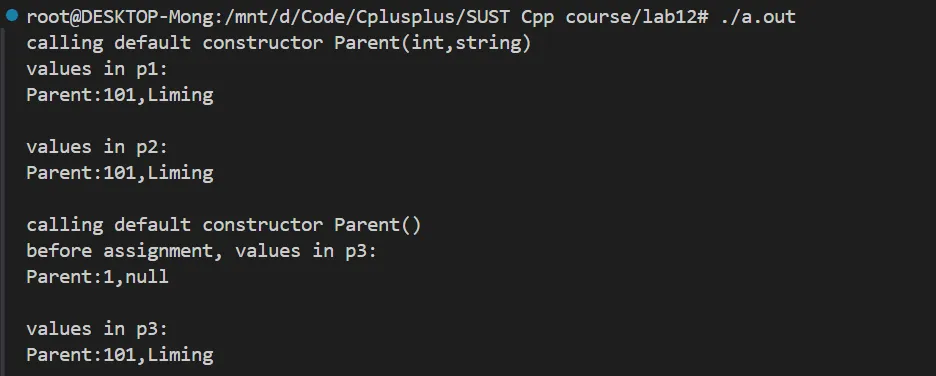This screenshot has width=936, height=376.
Task: Click the 'values in p2:' output line
Action: pos(98,147)
